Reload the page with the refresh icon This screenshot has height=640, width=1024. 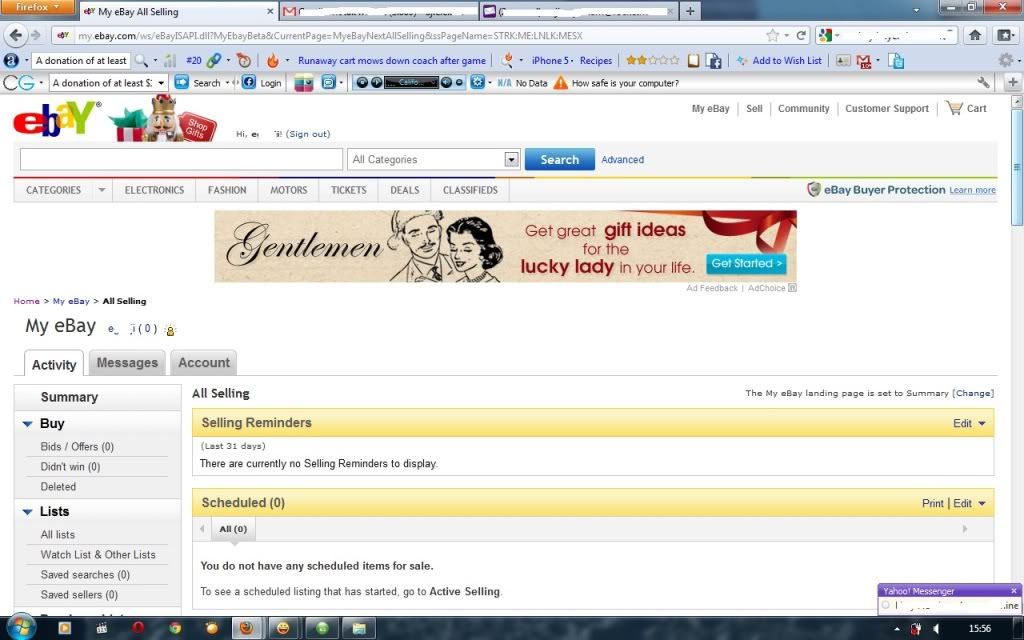801,35
